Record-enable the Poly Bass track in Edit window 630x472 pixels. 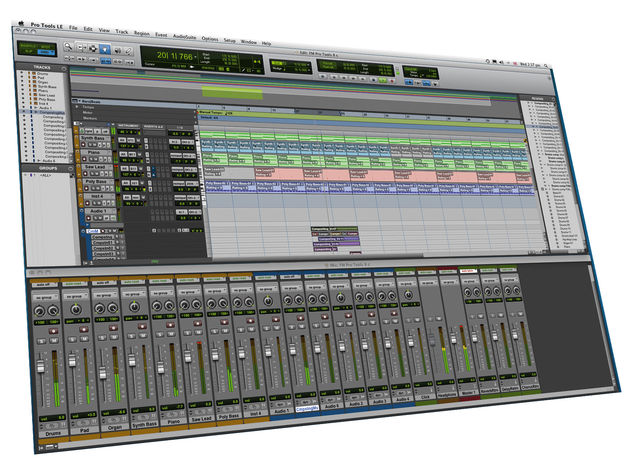[x=86, y=188]
